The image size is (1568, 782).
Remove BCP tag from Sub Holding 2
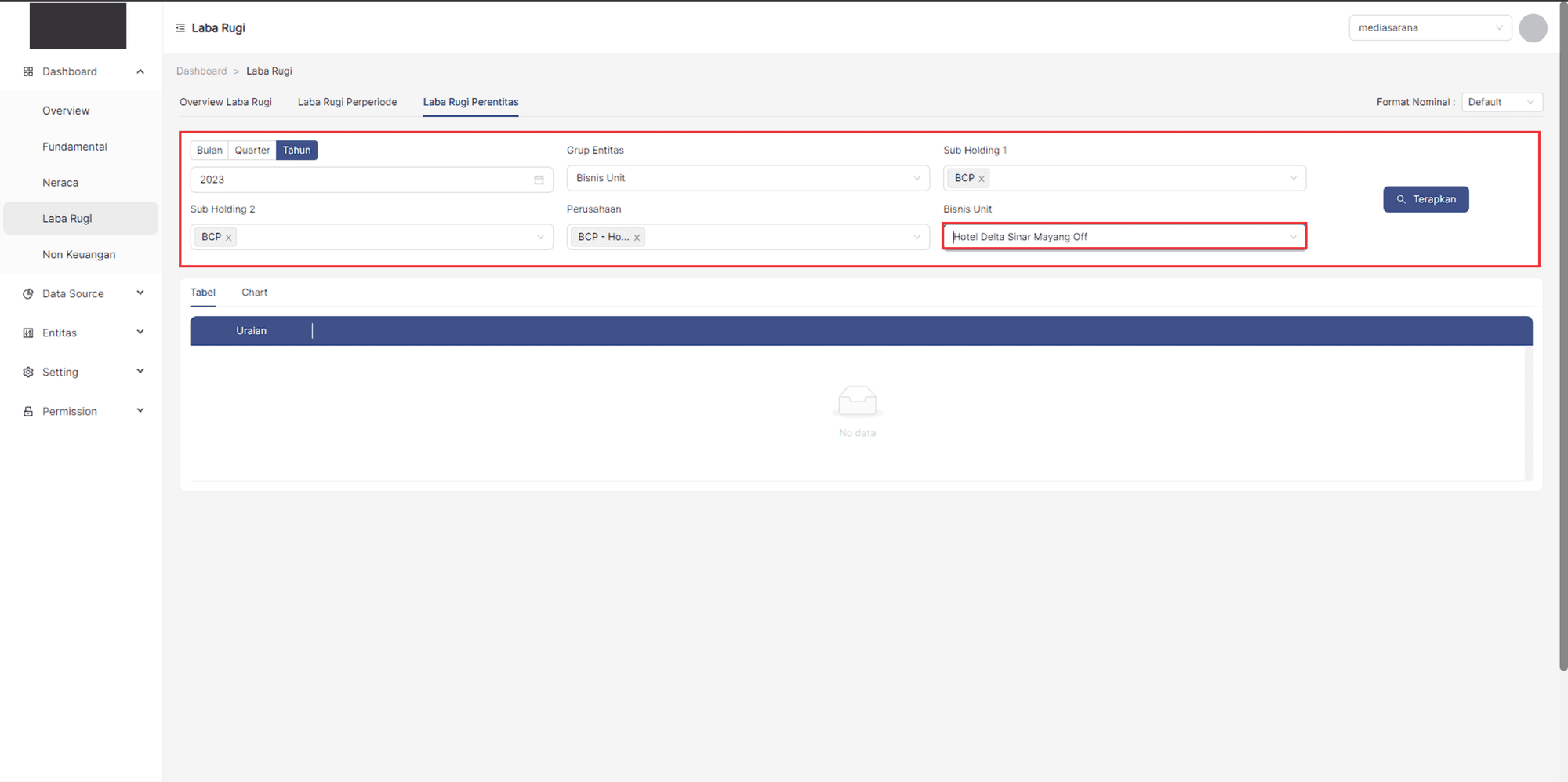(x=229, y=238)
